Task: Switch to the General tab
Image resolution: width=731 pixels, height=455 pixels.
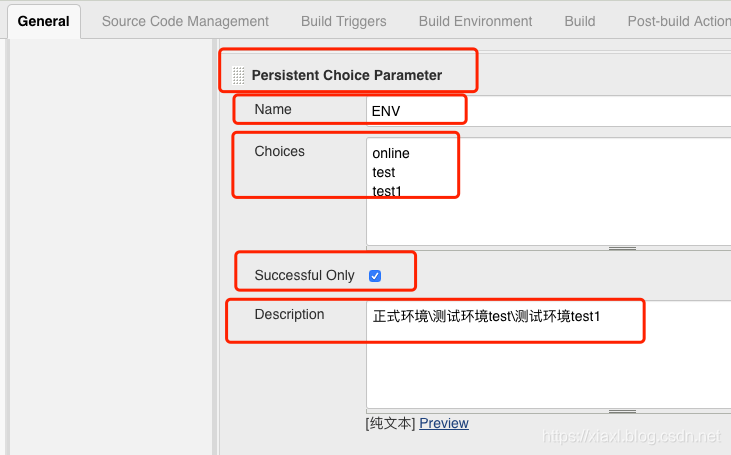Action: point(44,21)
